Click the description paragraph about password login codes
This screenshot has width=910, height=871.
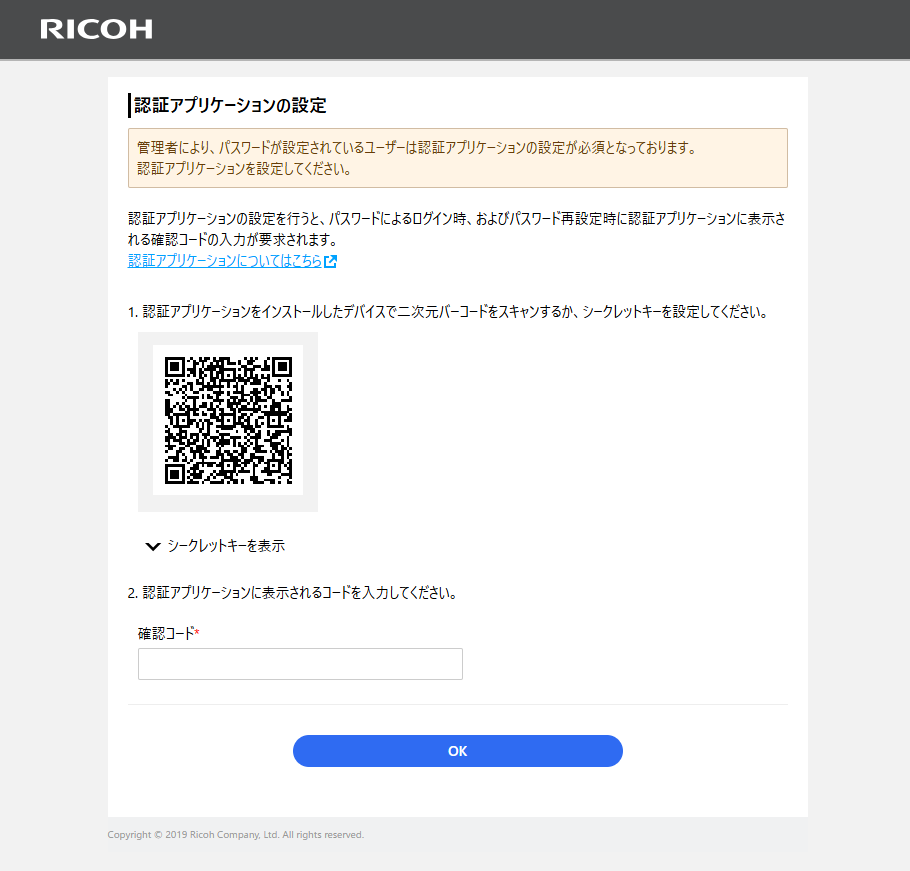click(x=457, y=229)
